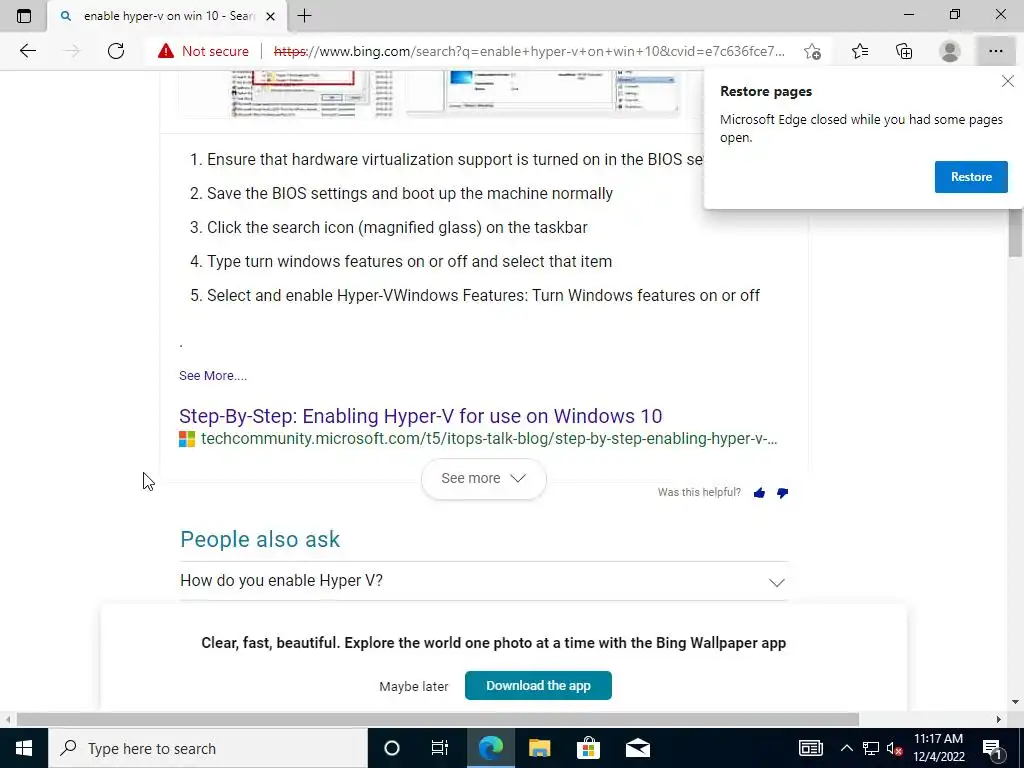Go back with the back arrow
Viewport: 1024px width, 768px height.
[27, 51]
